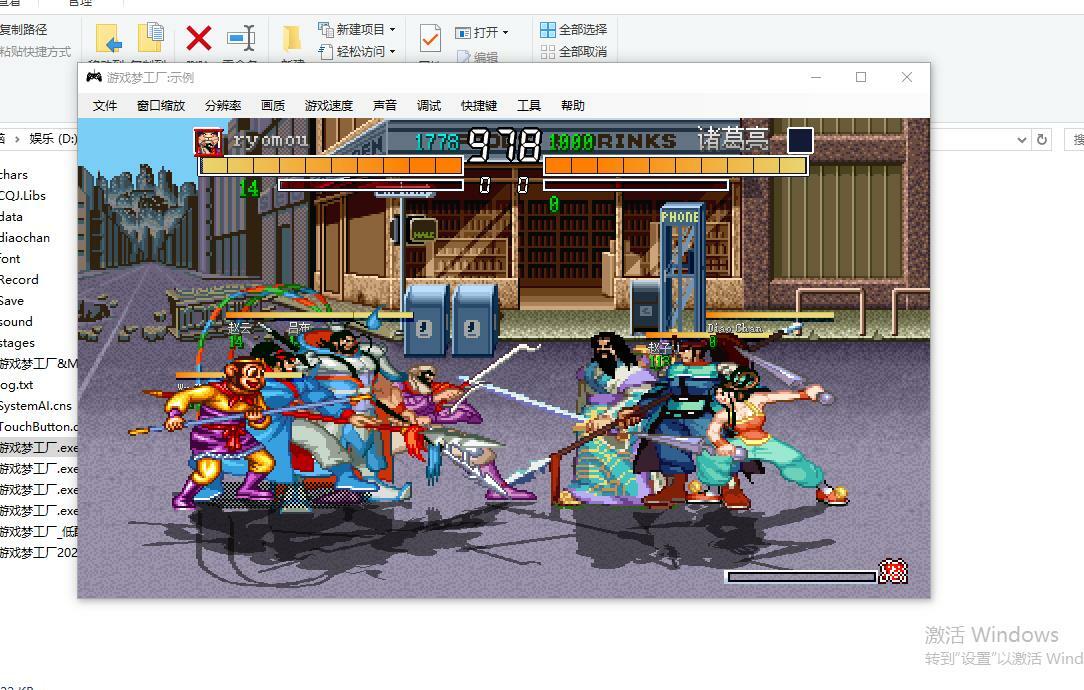Image resolution: width=1084 pixels, height=690 pixels.
Task: Open the 声音 menu
Action: 384,106
